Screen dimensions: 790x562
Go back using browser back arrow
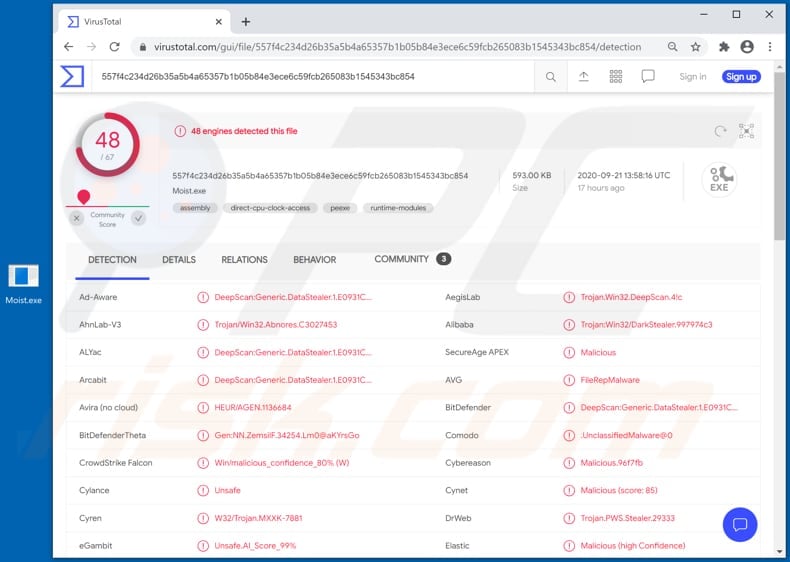click(x=69, y=47)
